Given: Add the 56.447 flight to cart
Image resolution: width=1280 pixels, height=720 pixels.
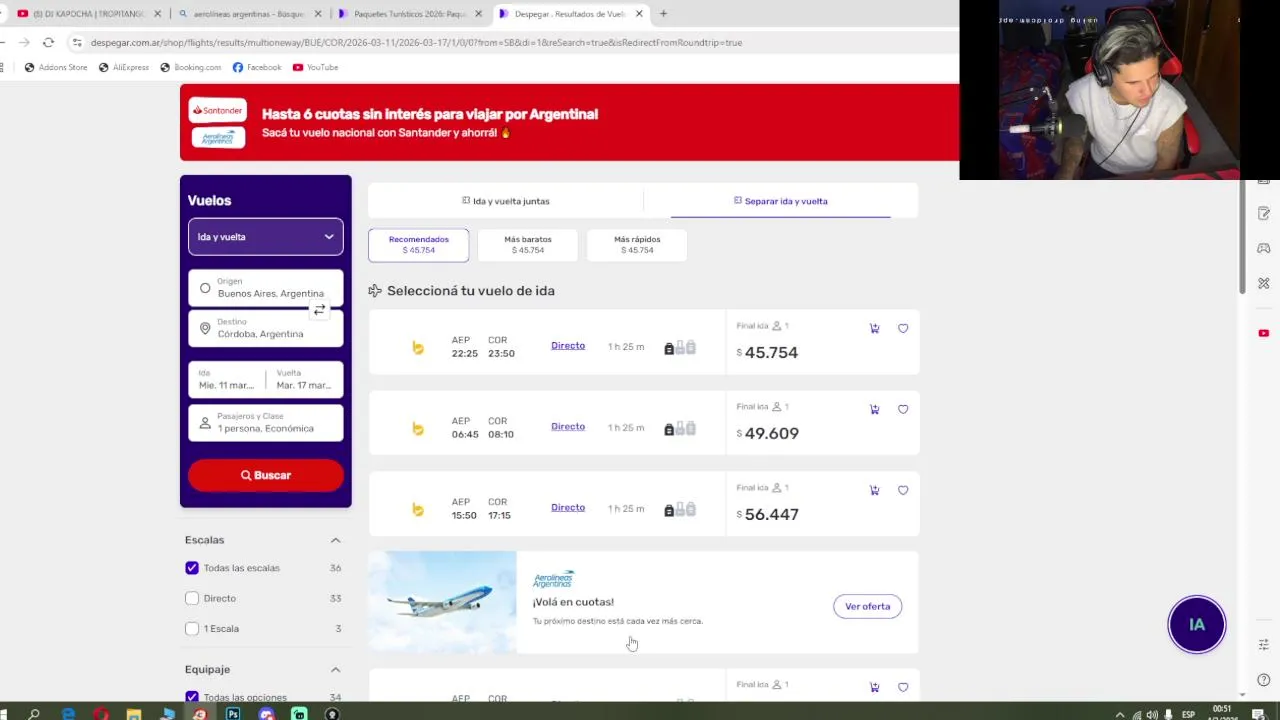Looking at the screenshot, I should point(874,490).
